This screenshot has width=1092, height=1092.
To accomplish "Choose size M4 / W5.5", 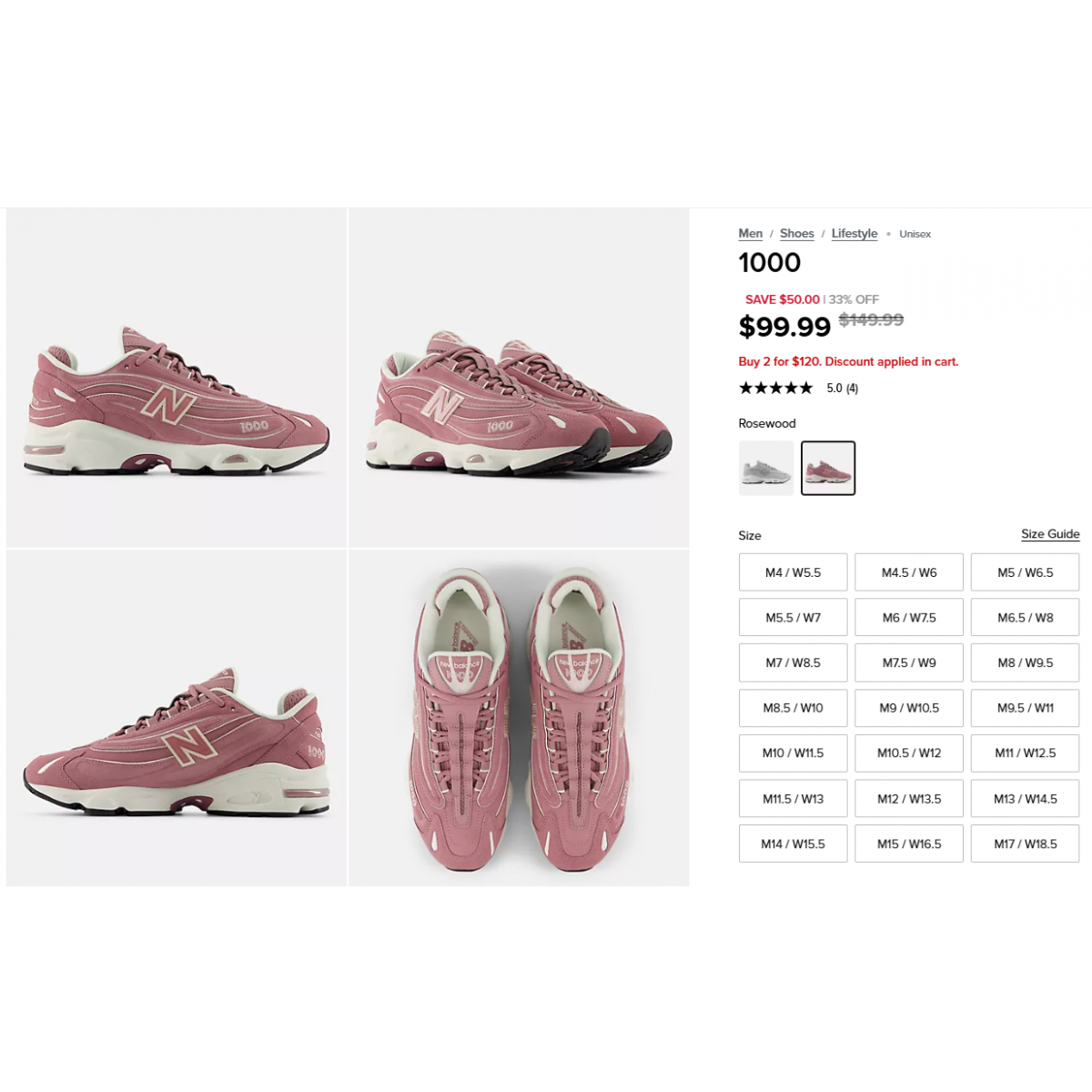I will point(794,572).
